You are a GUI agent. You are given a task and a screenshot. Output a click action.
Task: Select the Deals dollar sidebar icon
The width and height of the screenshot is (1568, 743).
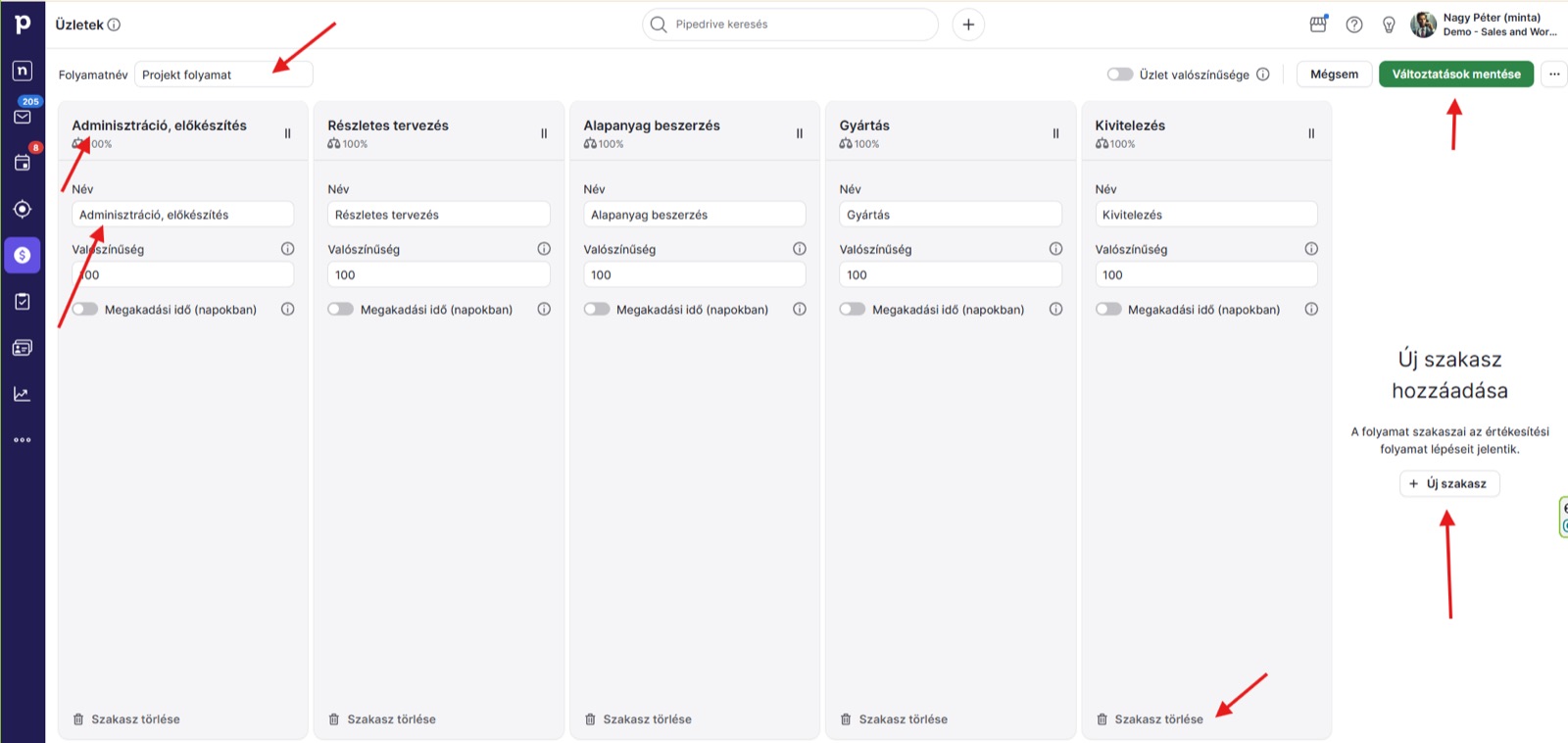(x=23, y=255)
